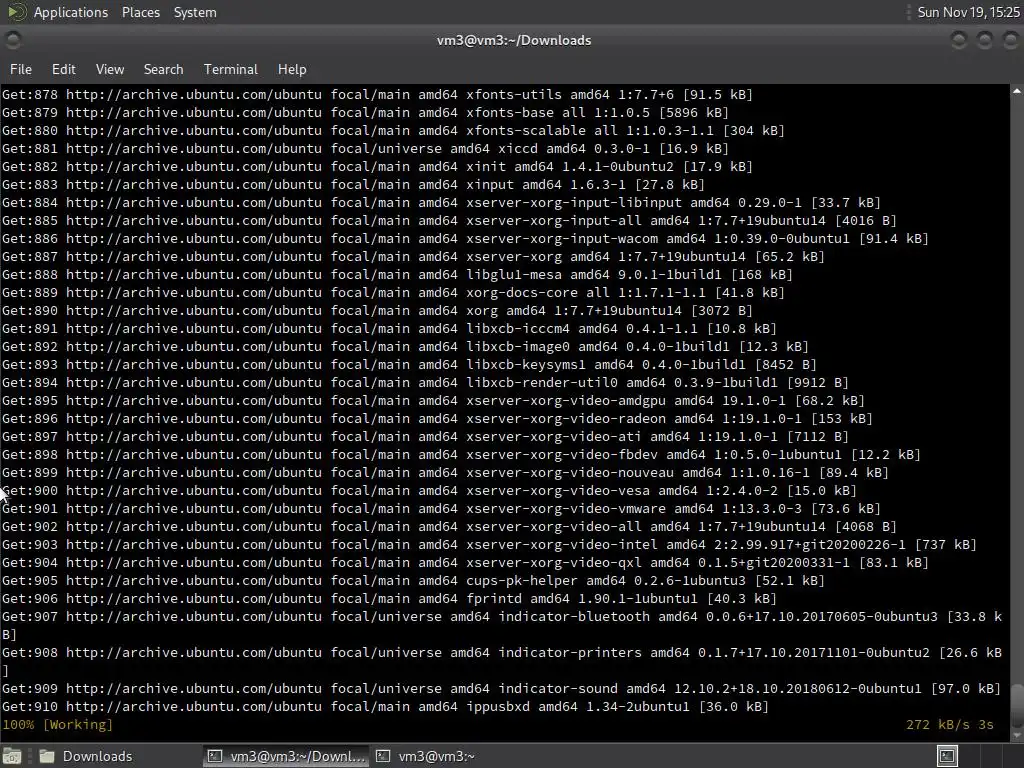The width and height of the screenshot is (1024, 768).
Task: Open the Places menu
Action: coord(140,12)
